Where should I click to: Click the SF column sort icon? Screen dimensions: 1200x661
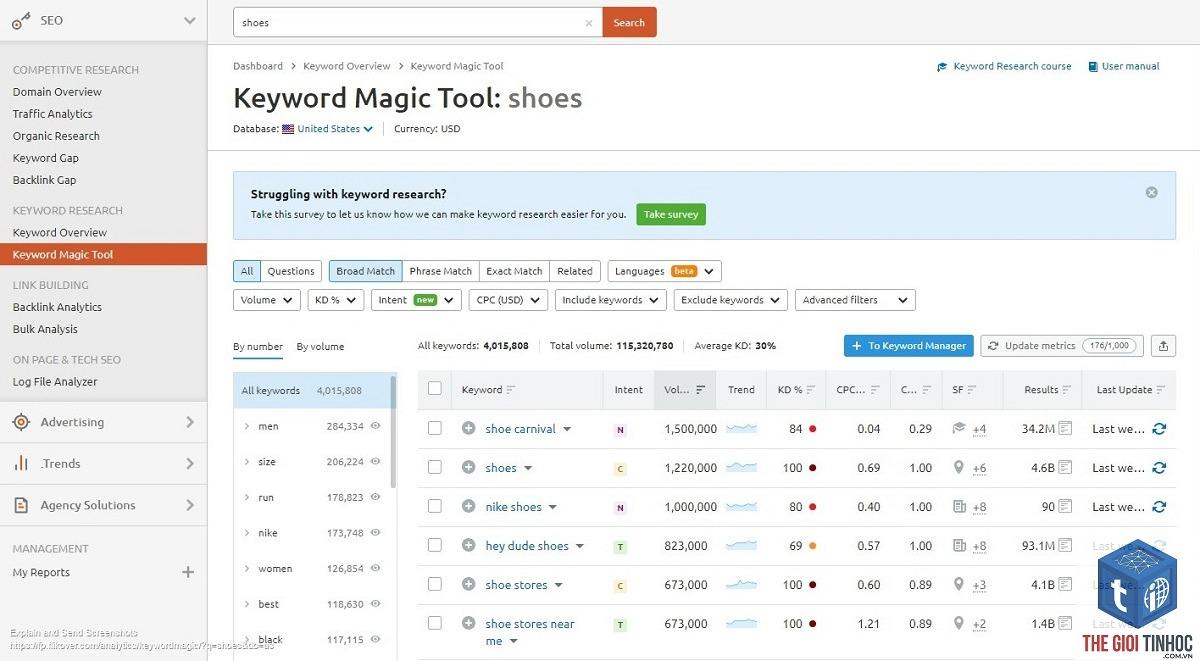coord(971,390)
